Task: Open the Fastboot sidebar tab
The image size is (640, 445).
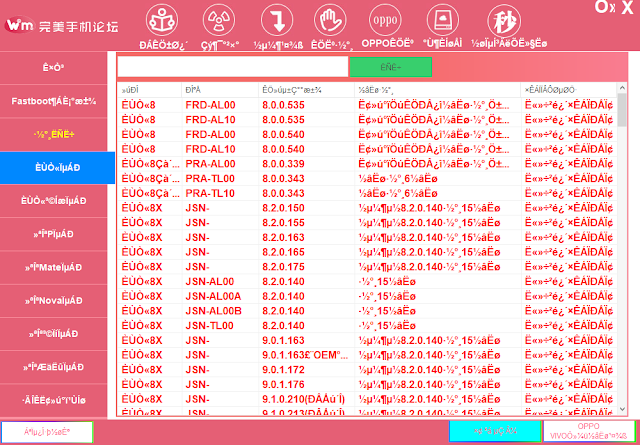Action: [x=53, y=101]
